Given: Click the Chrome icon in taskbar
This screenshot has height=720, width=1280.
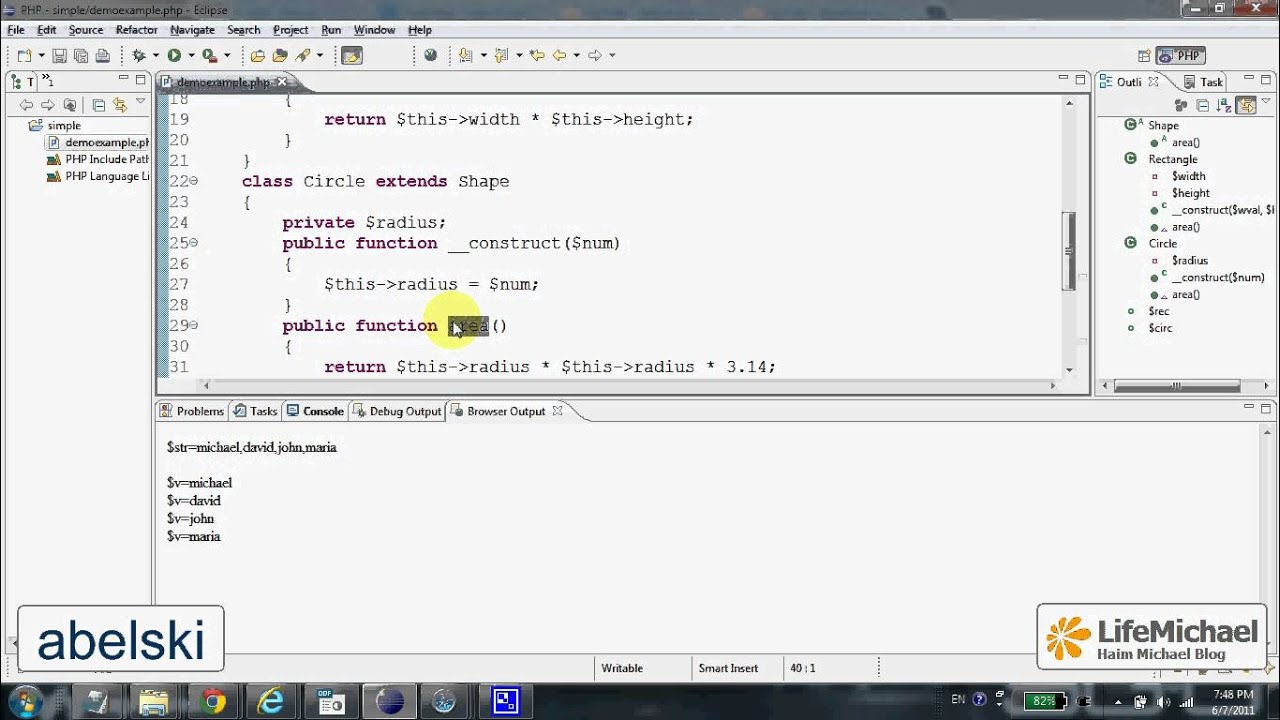Looking at the screenshot, I should [x=213, y=702].
